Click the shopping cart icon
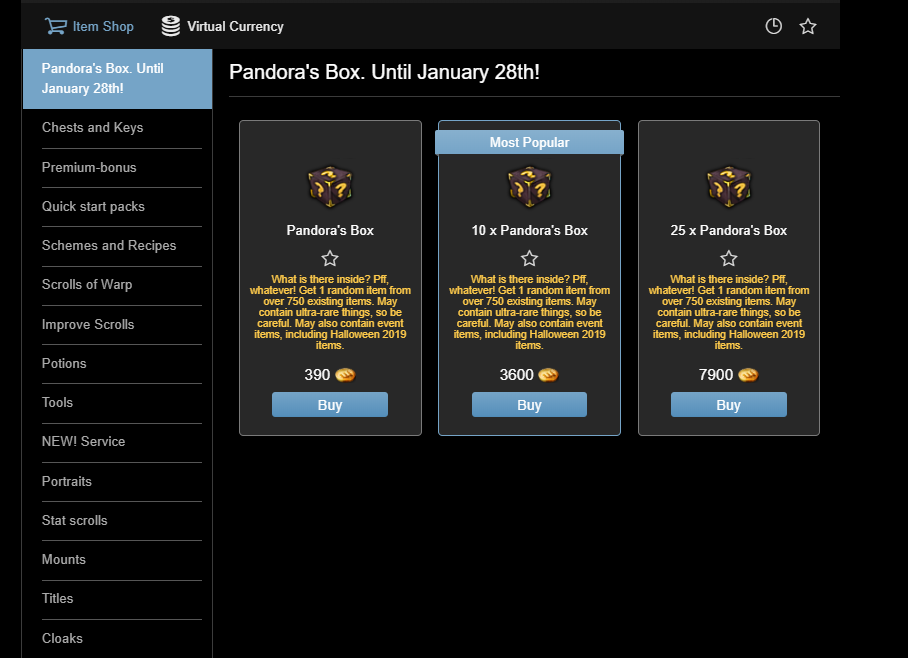The height and width of the screenshot is (658, 908). (x=56, y=27)
